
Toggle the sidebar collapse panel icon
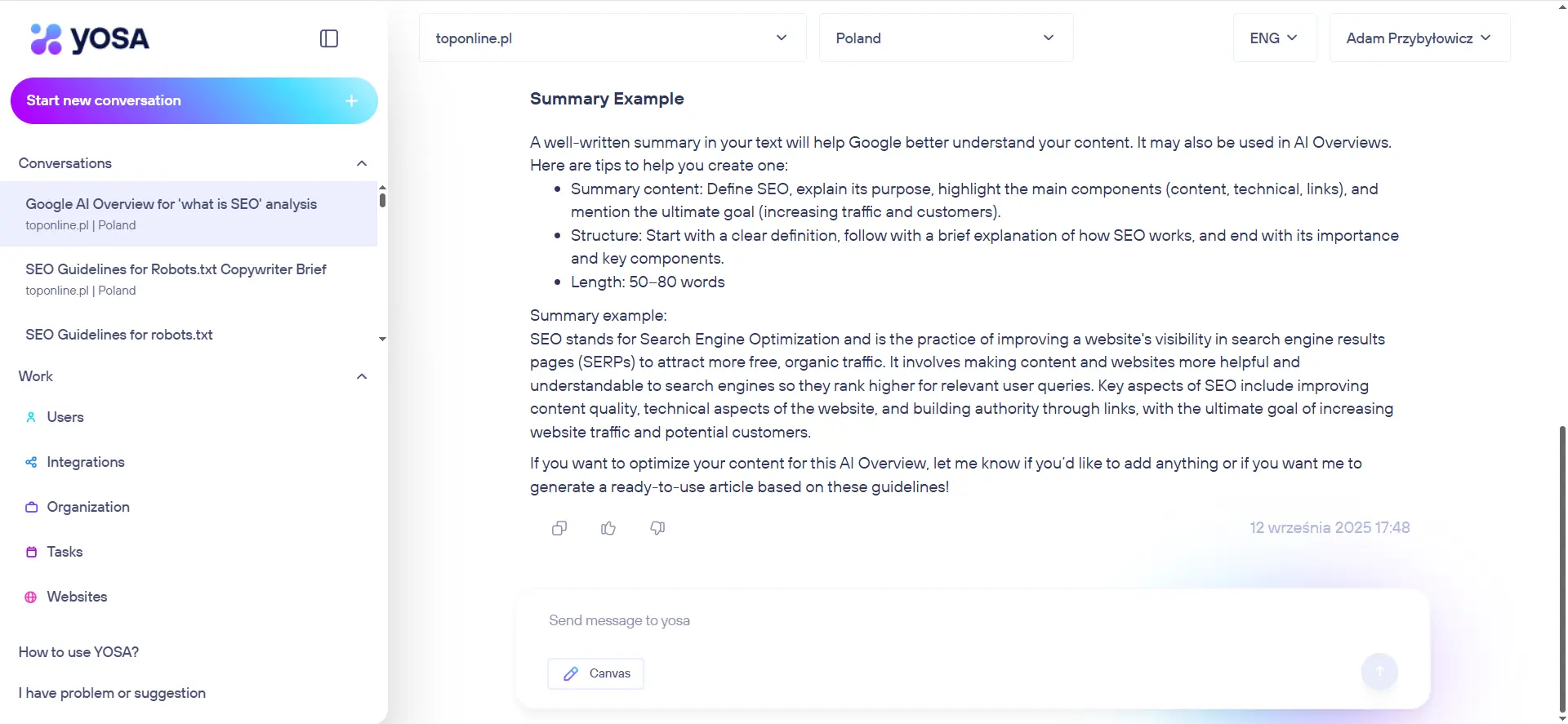coord(328,38)
